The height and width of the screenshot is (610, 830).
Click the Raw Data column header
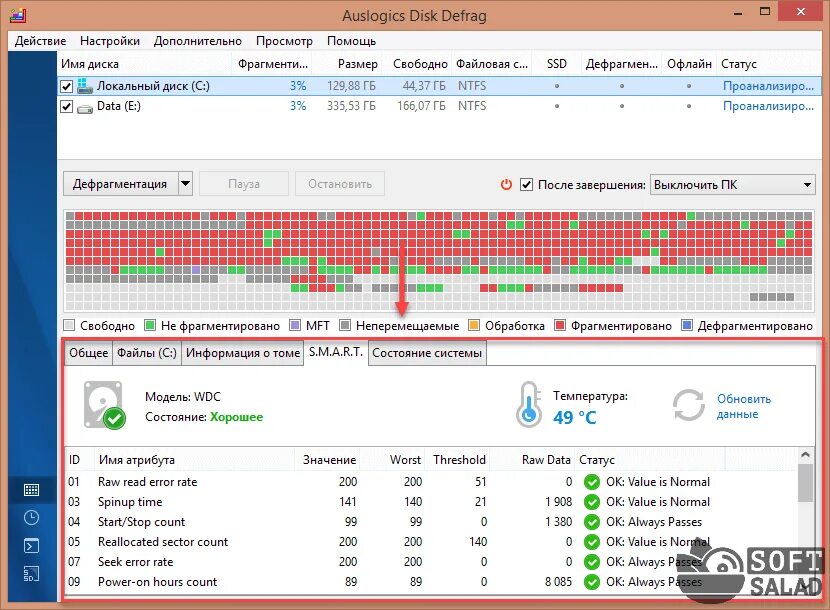[533, 460]
